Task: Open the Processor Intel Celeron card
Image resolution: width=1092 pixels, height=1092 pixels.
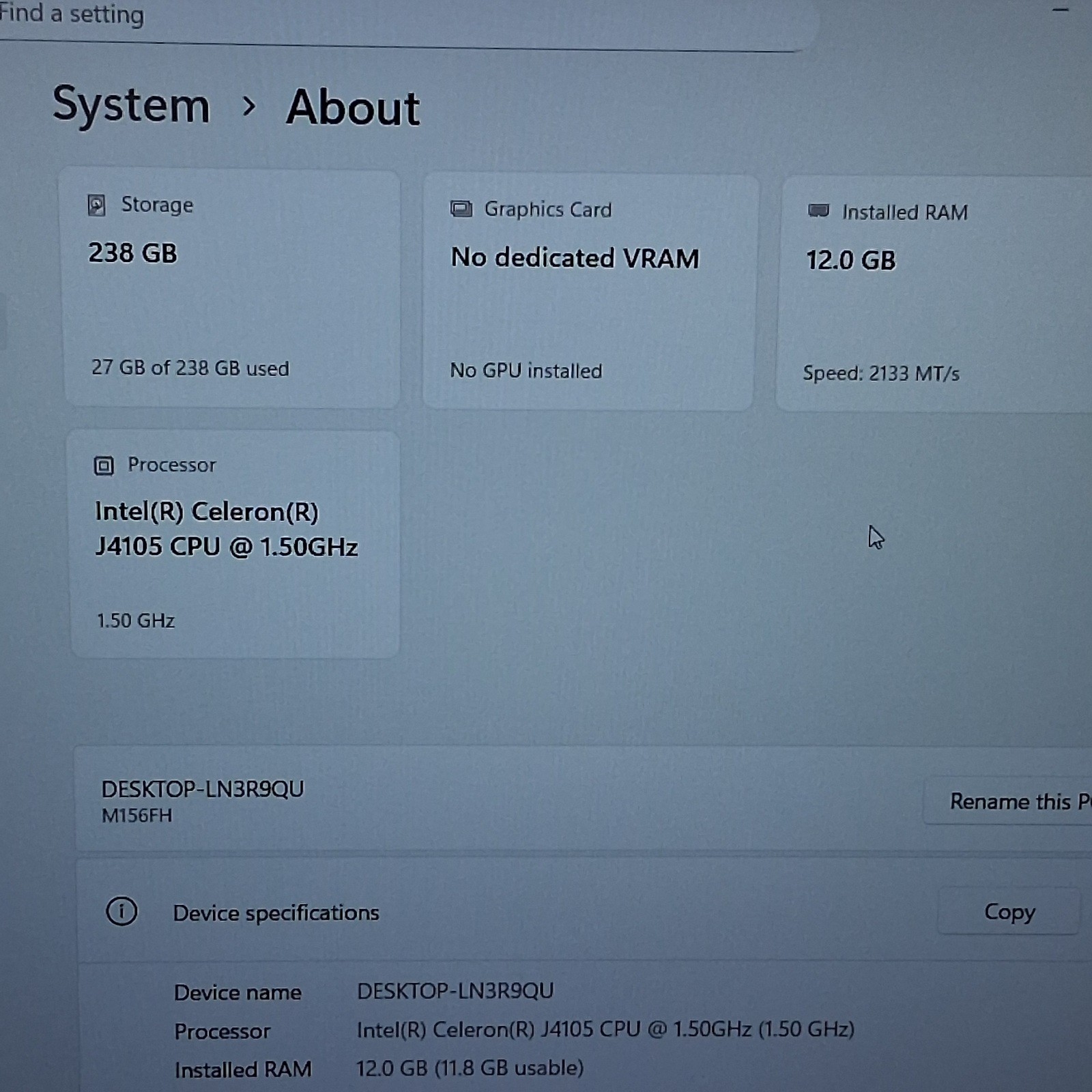Action: [235, 544]
